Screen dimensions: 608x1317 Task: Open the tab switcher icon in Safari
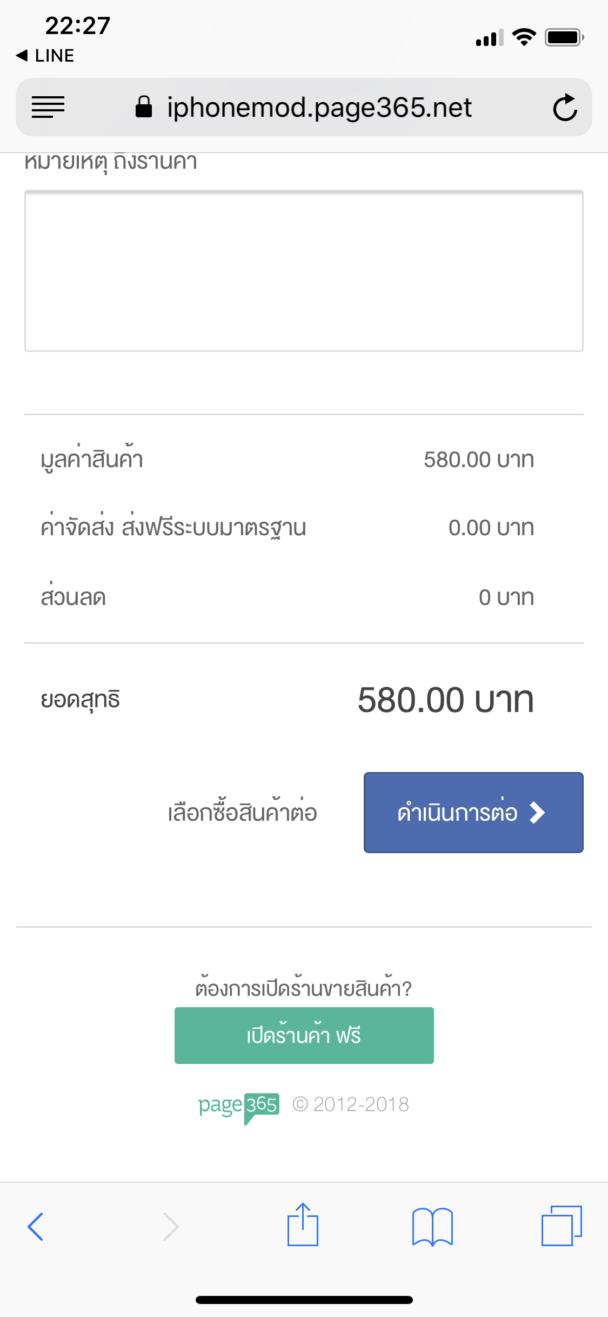[563, 1226]
